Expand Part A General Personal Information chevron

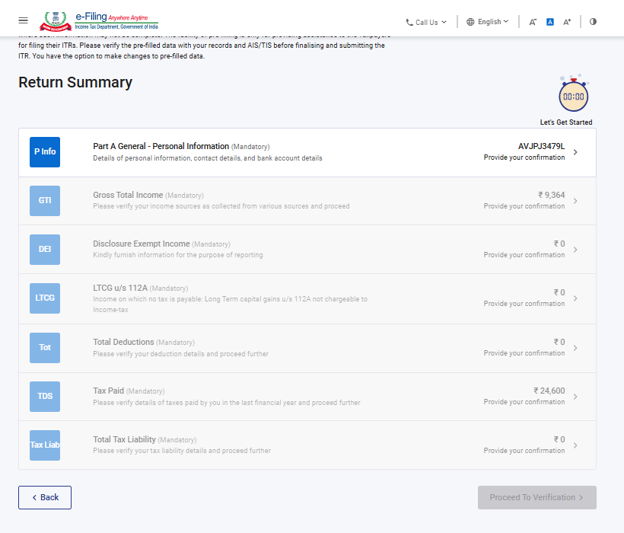pyautogui.click(x=576, y=152)
